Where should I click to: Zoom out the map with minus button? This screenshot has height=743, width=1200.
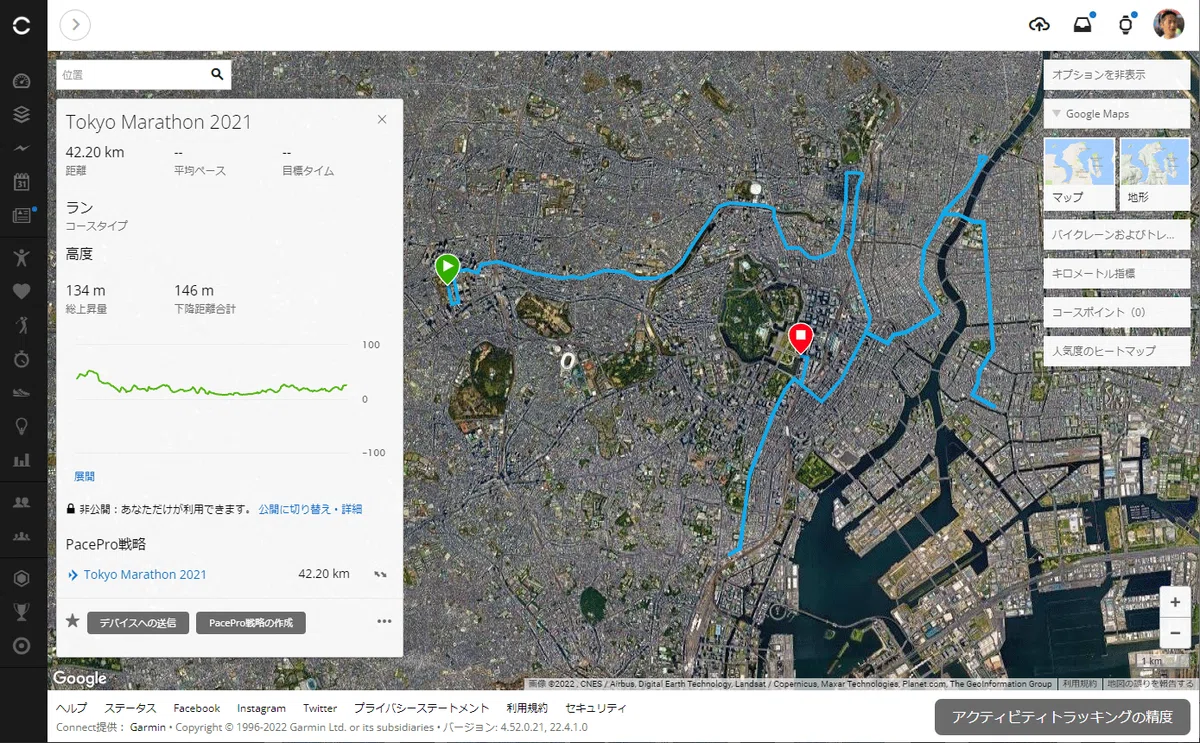[1175, 633]
